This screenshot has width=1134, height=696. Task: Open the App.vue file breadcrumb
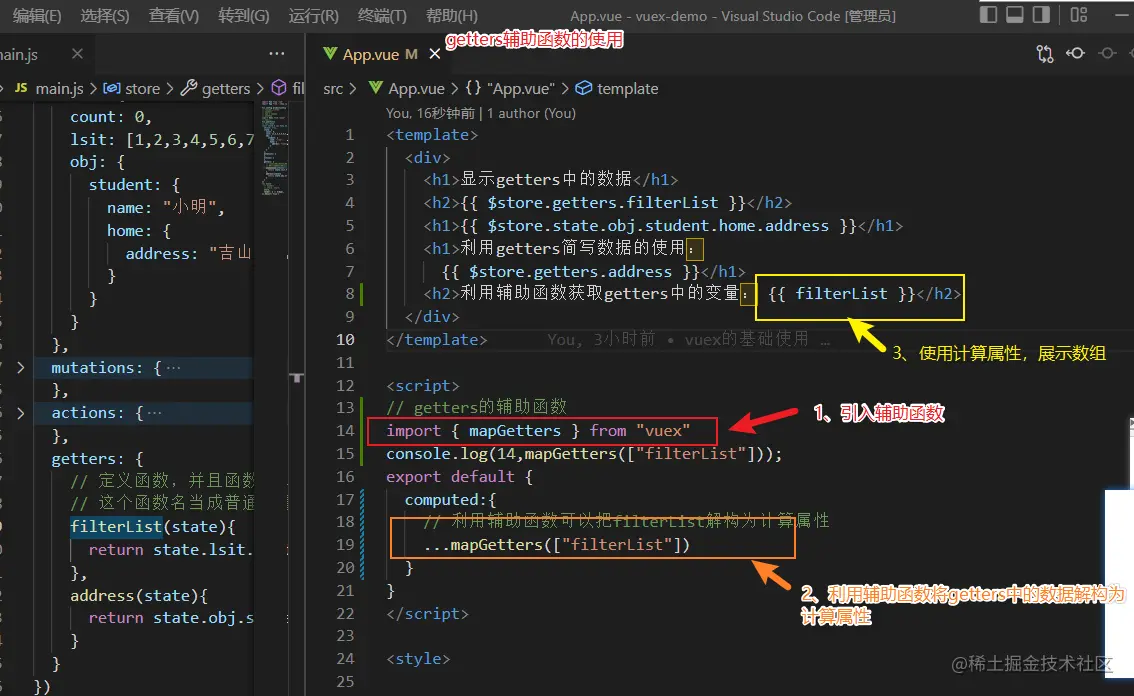417,88
